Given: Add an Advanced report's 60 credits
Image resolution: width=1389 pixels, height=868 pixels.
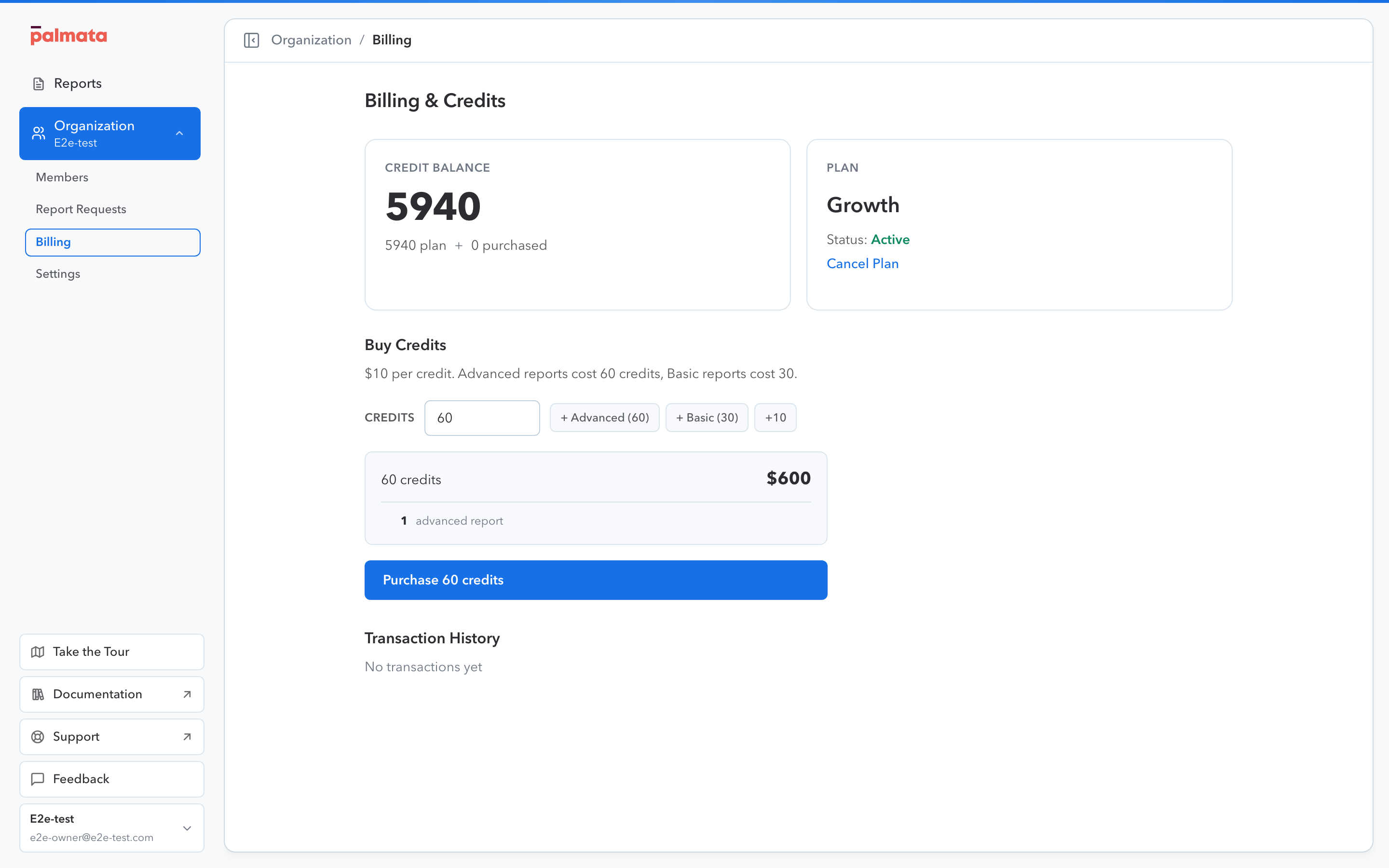Looking at the screenshot, I should (604, 417).
